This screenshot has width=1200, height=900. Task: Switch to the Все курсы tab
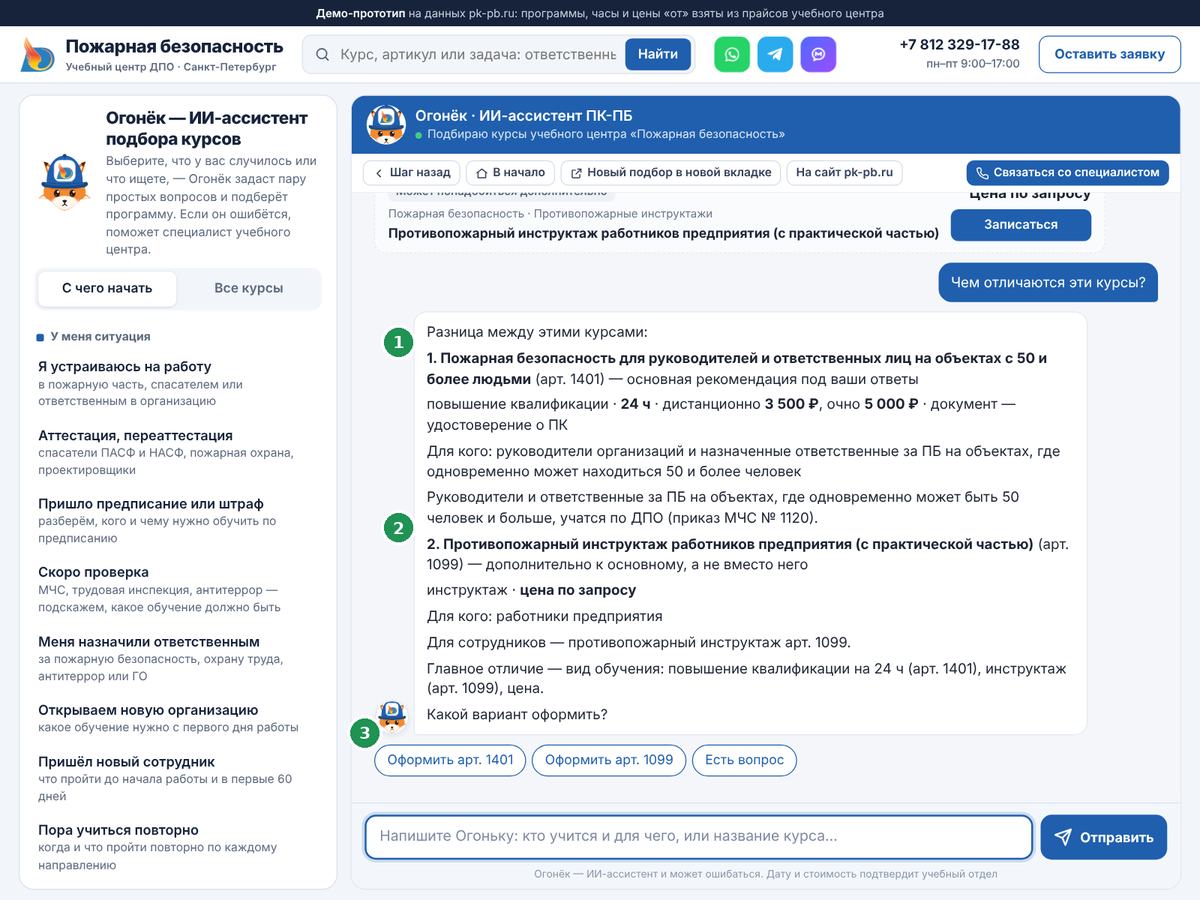coord(248,288)
